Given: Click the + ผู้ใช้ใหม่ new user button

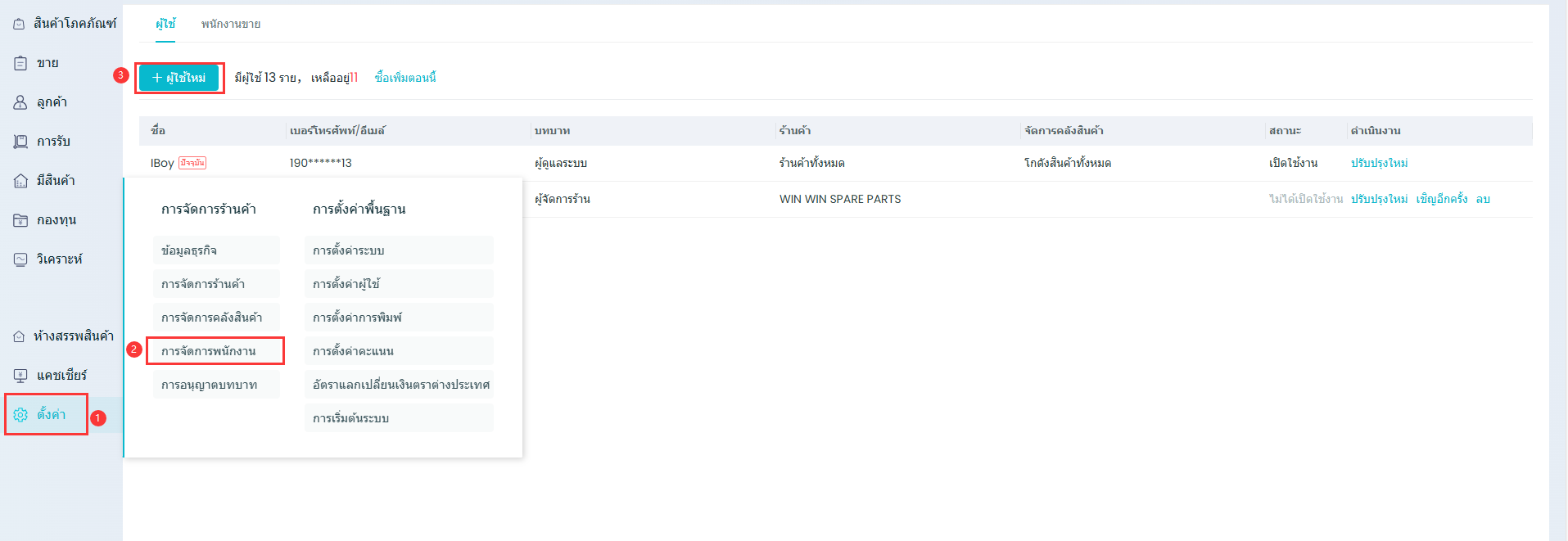Looking at the screenshot, I should pos(178,78).
